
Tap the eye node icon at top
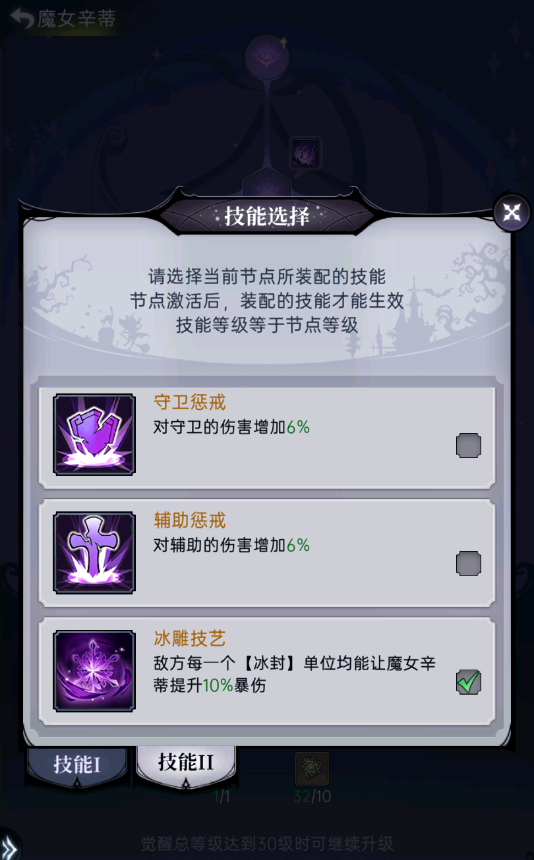point(266,57)
